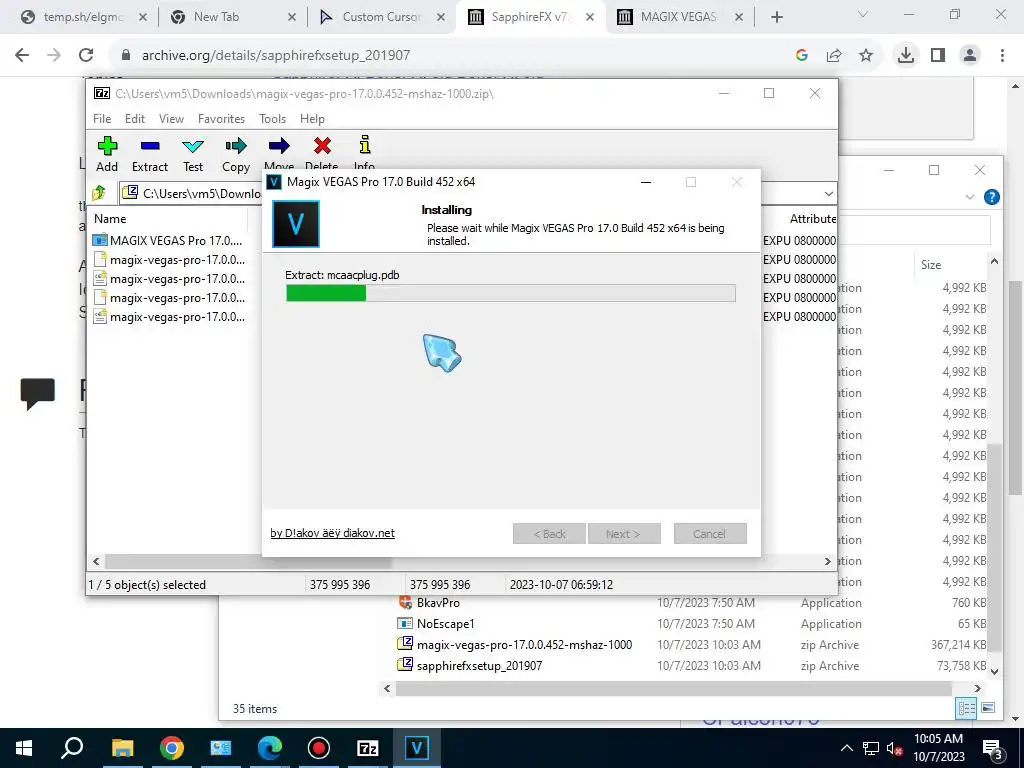Open the red record app on taskbar
The image size is (1024, 768).
coord(319,748)
